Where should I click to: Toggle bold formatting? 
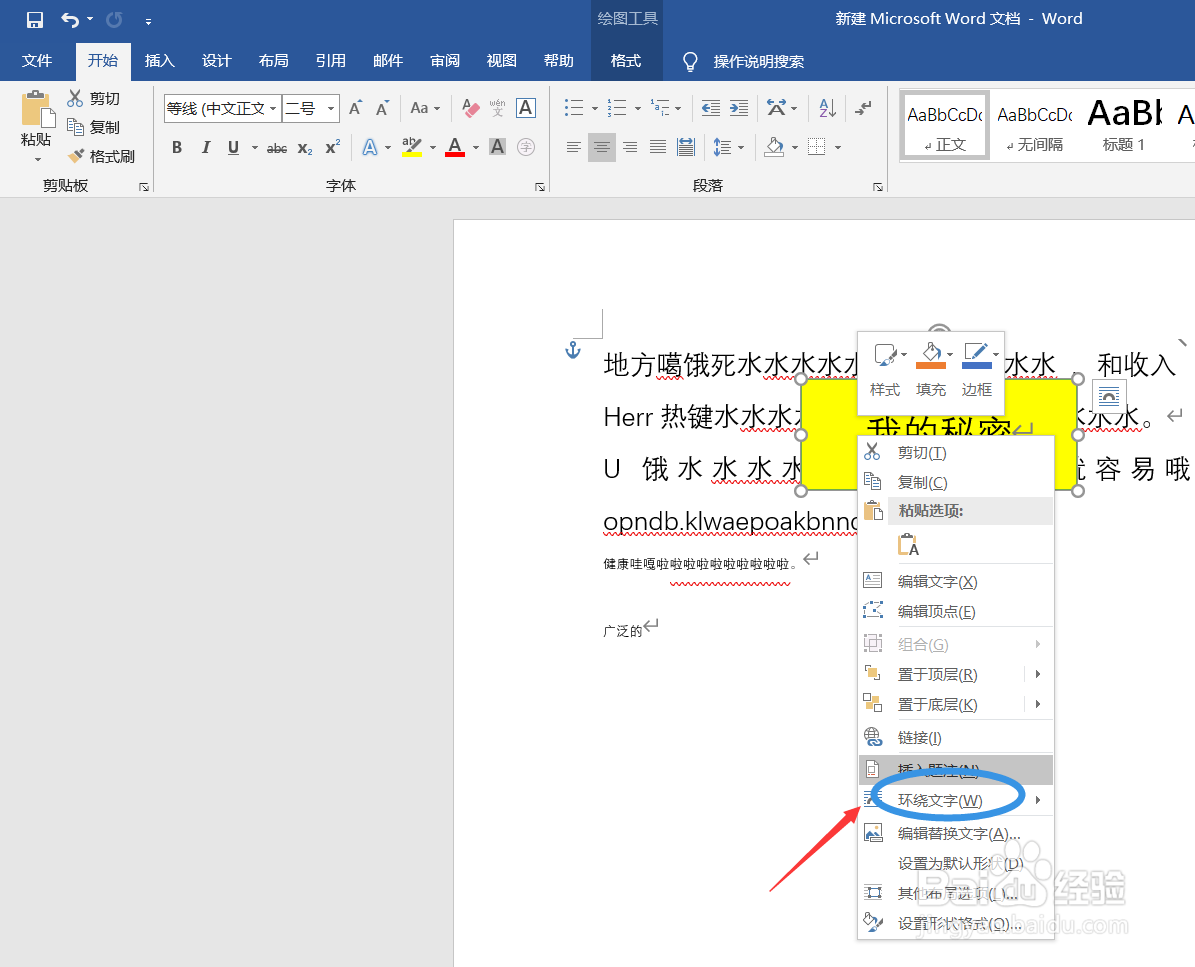176,147
